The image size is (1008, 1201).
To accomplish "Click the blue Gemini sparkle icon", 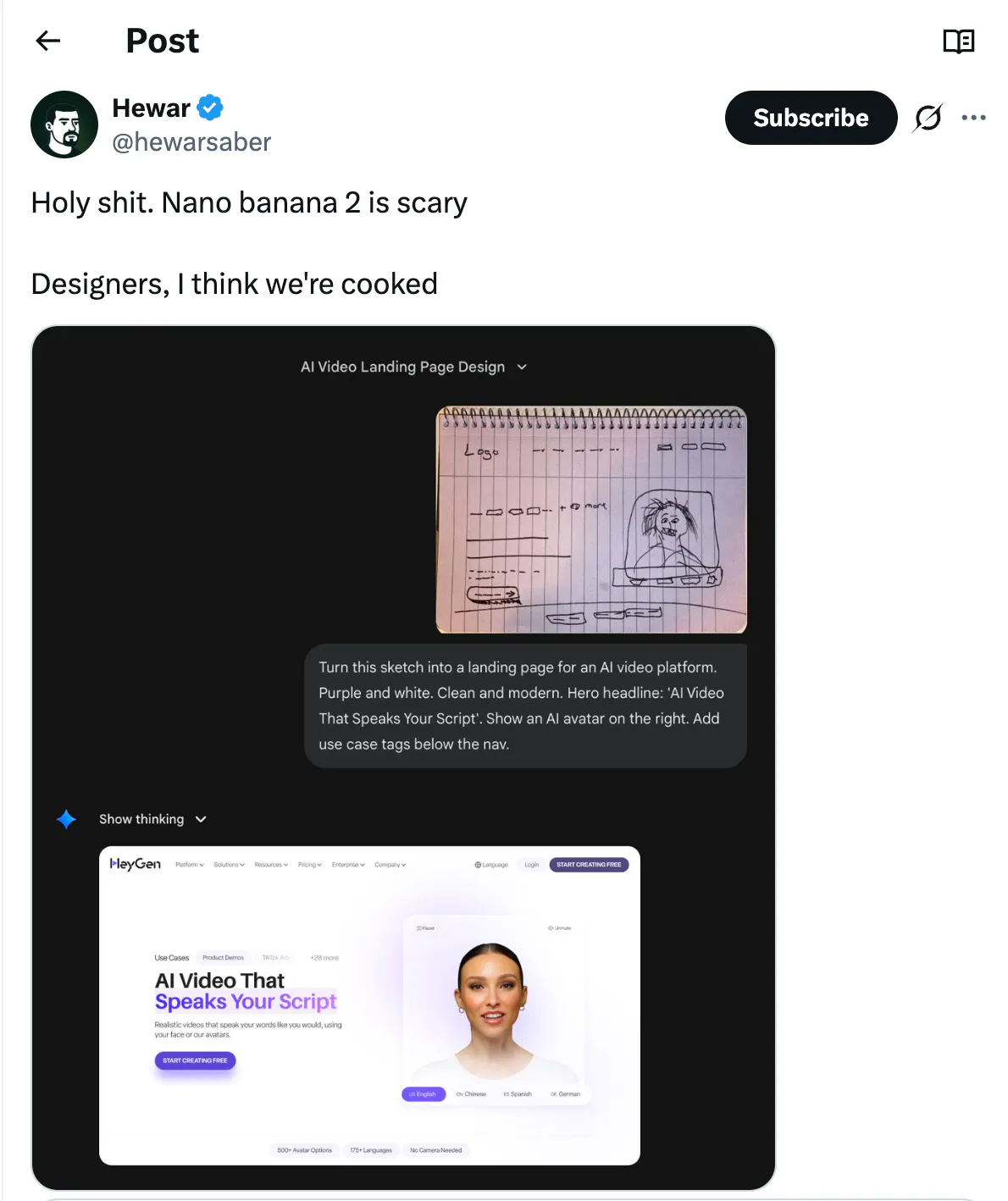I will 66,819.
